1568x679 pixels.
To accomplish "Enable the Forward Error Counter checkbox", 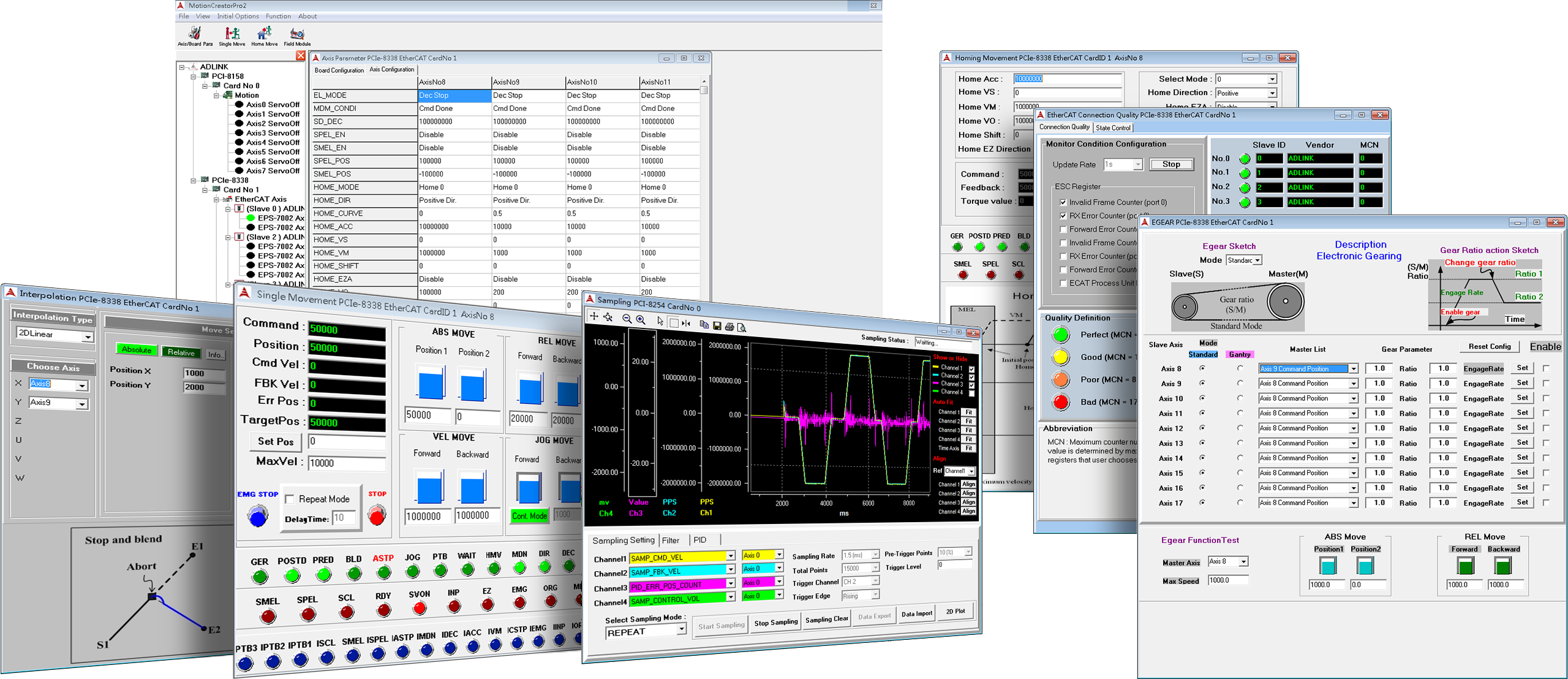I will tap(1063, 229).
